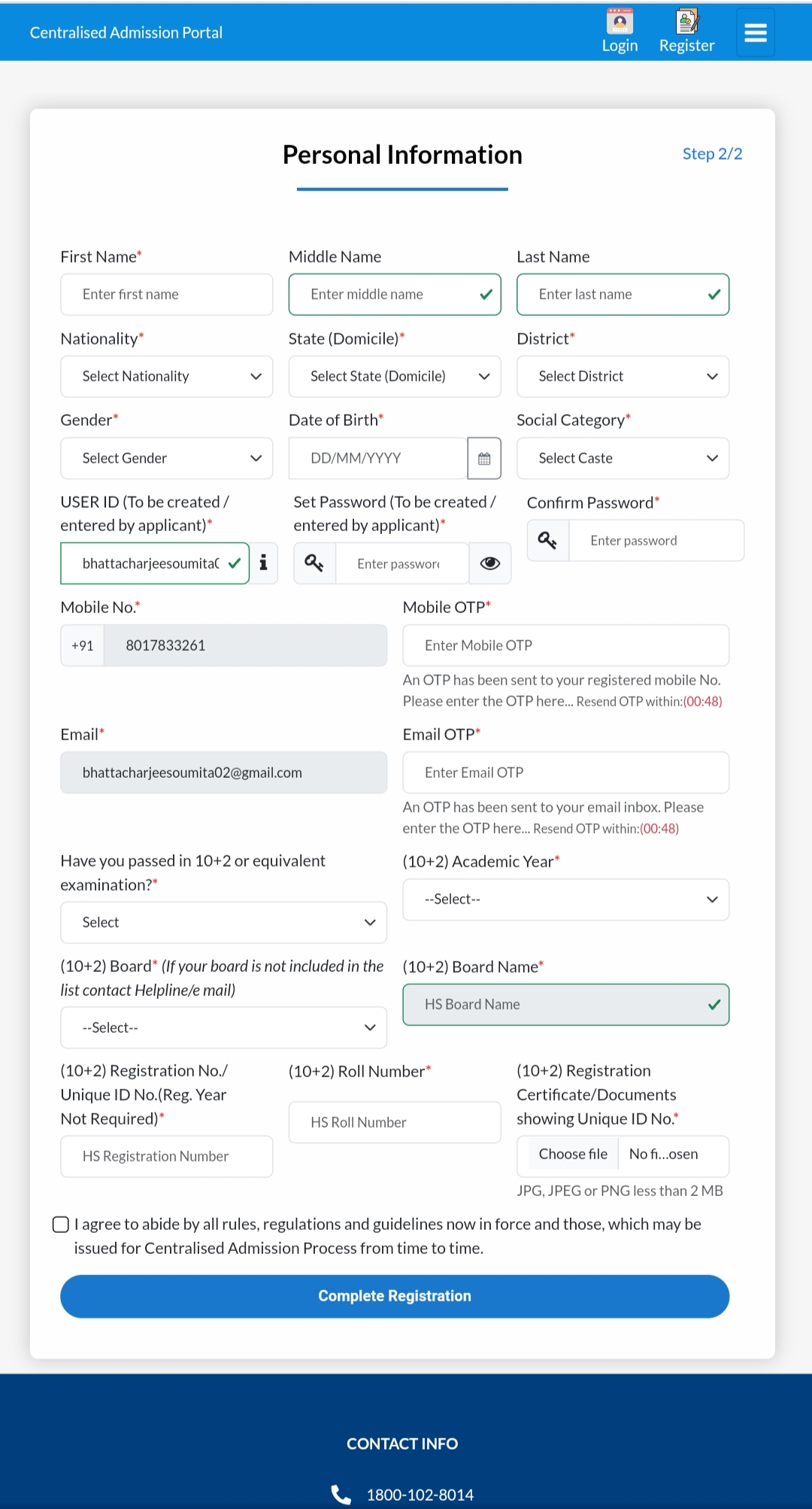
Task: Open the Select Caste dropdown
Action: click(x=623, y=458)
